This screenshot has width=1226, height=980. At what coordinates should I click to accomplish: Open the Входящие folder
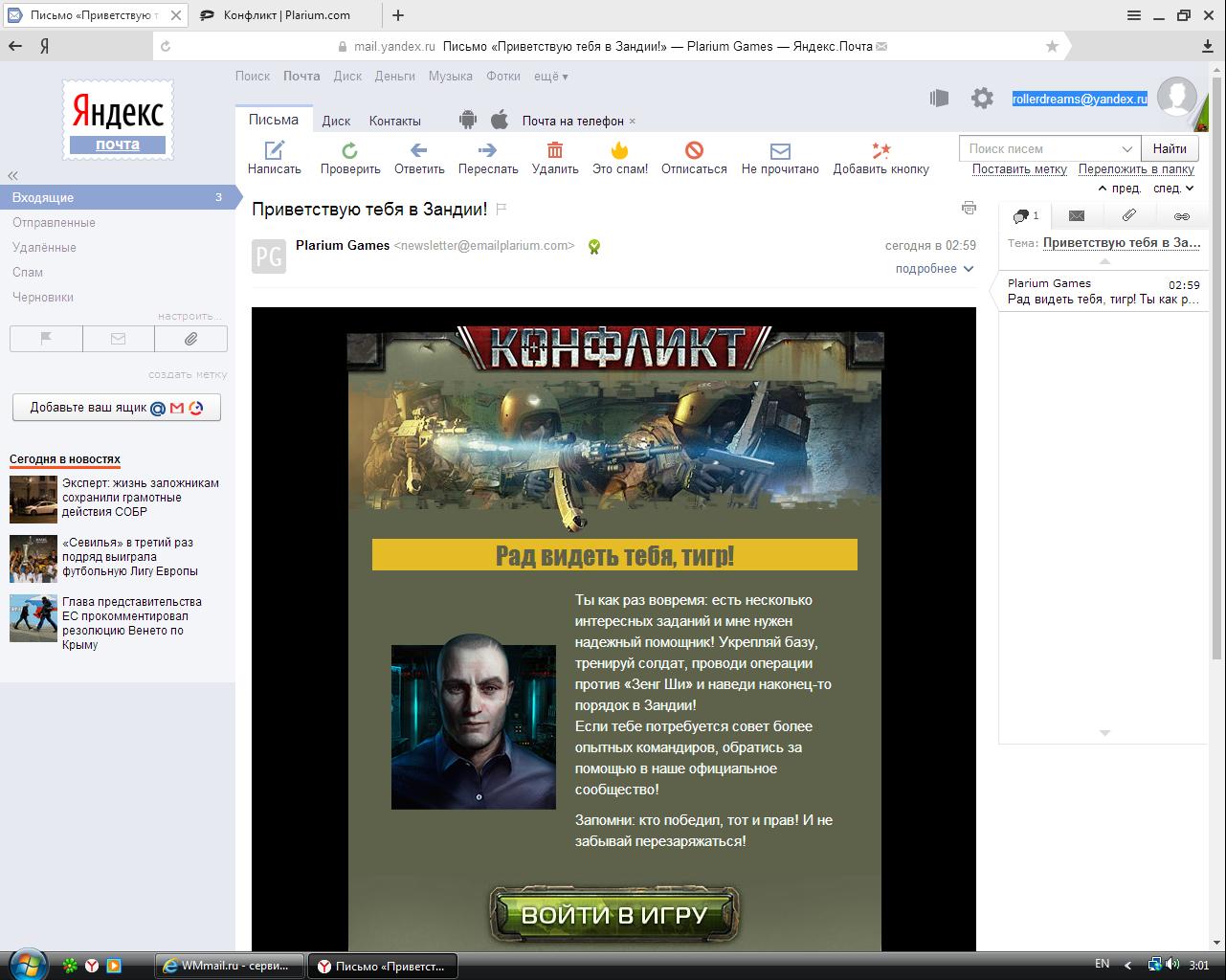coord(117,197)
